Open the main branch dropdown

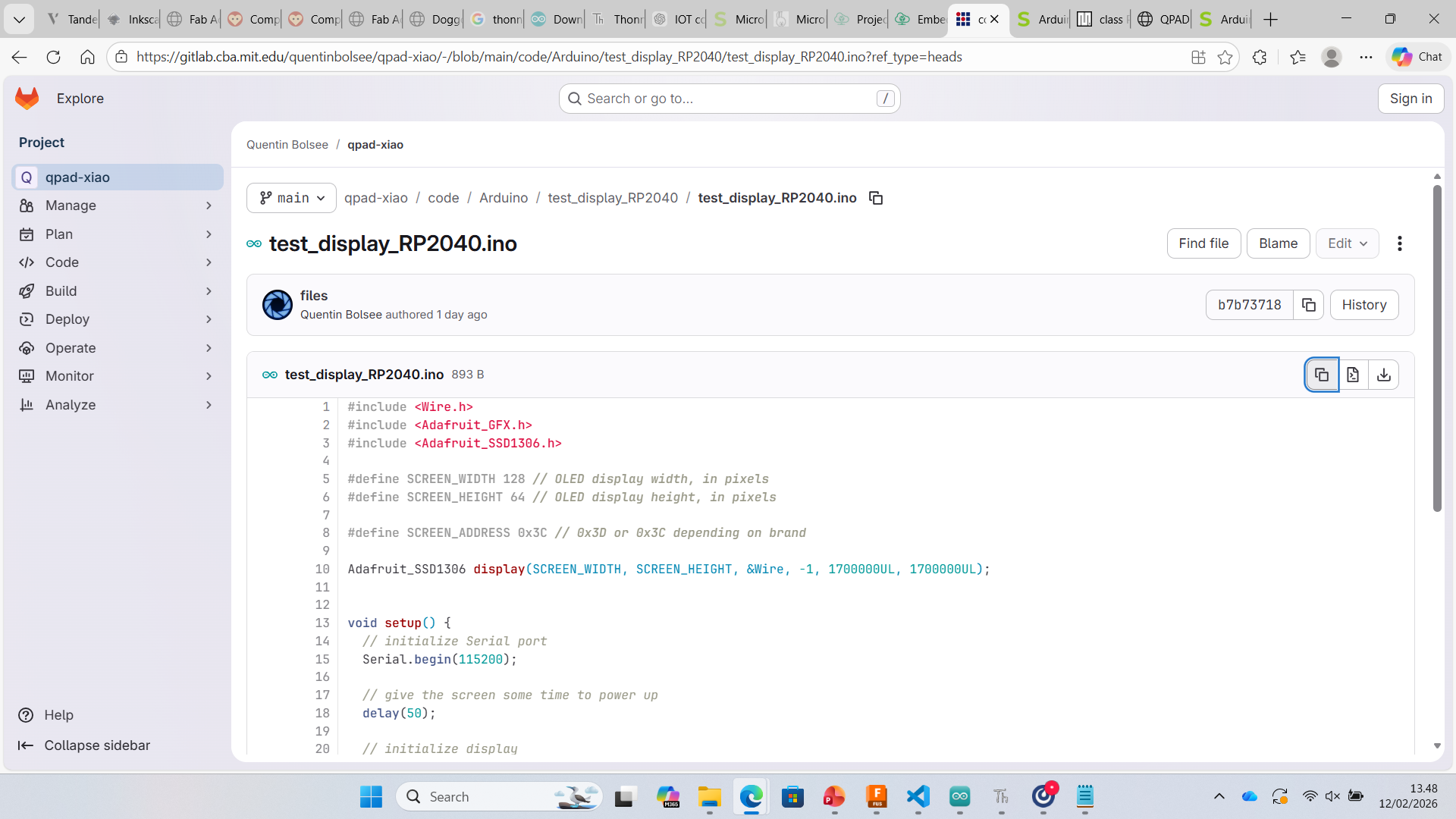pos(291,198)
